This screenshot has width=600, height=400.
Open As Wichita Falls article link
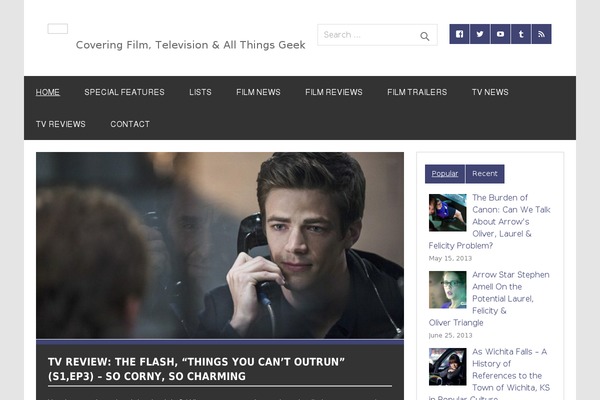pyautogui.click(x=489, y=373)
